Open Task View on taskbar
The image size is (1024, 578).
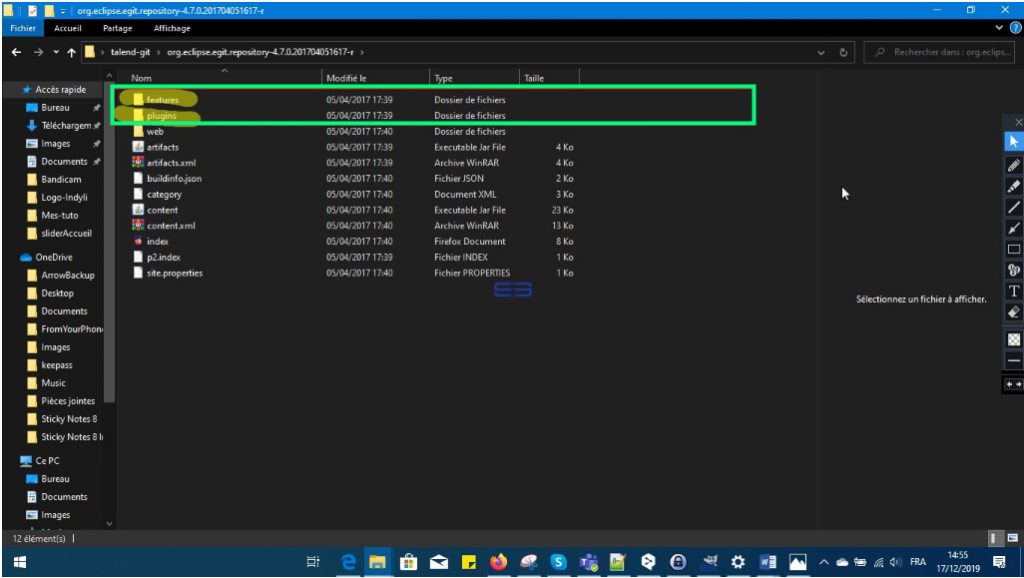pyautogui.click(x=313, y=562)
